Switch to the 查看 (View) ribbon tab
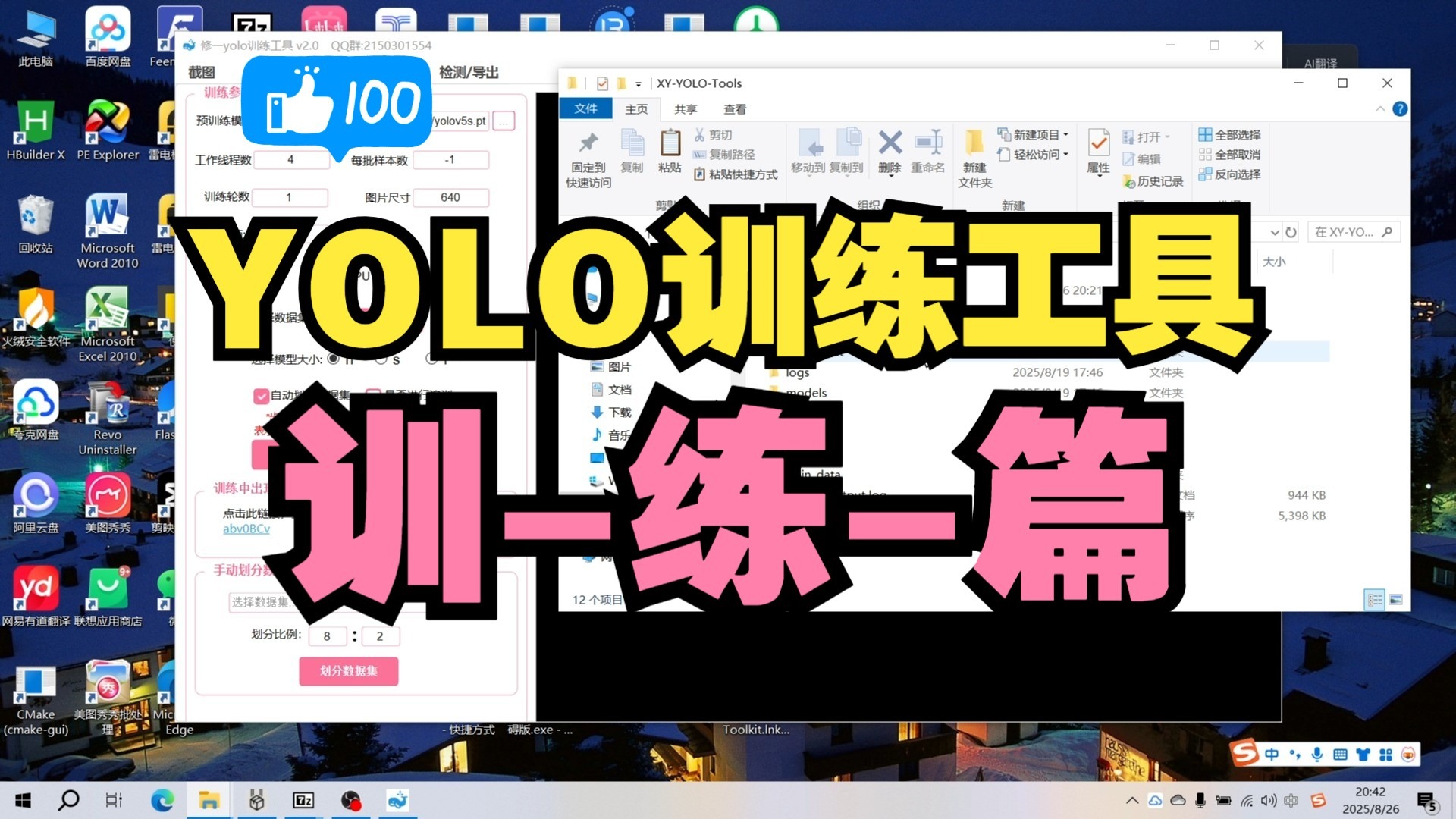The image size is (1456, 819). [734, 109]
